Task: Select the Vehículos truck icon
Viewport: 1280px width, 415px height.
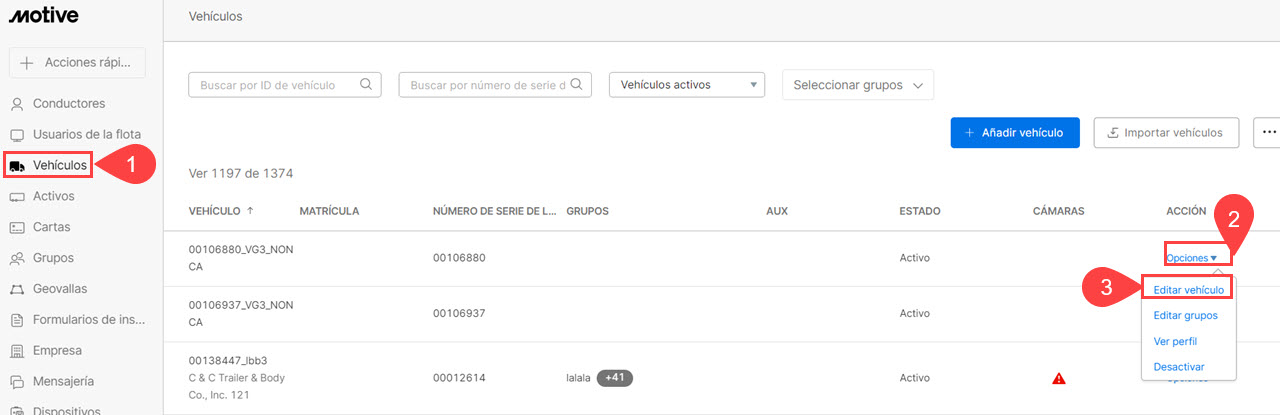Action: click(x=17, y=165)
